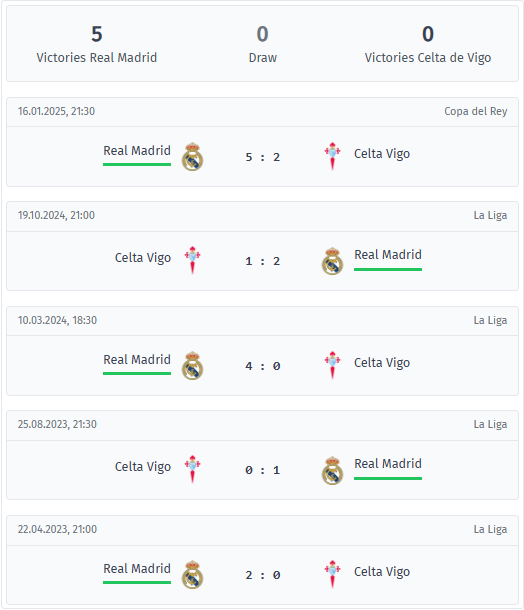The image size is (524, 610).
Task: Click the Victories Real Madrid counter
Action: [x=96, y=44]
